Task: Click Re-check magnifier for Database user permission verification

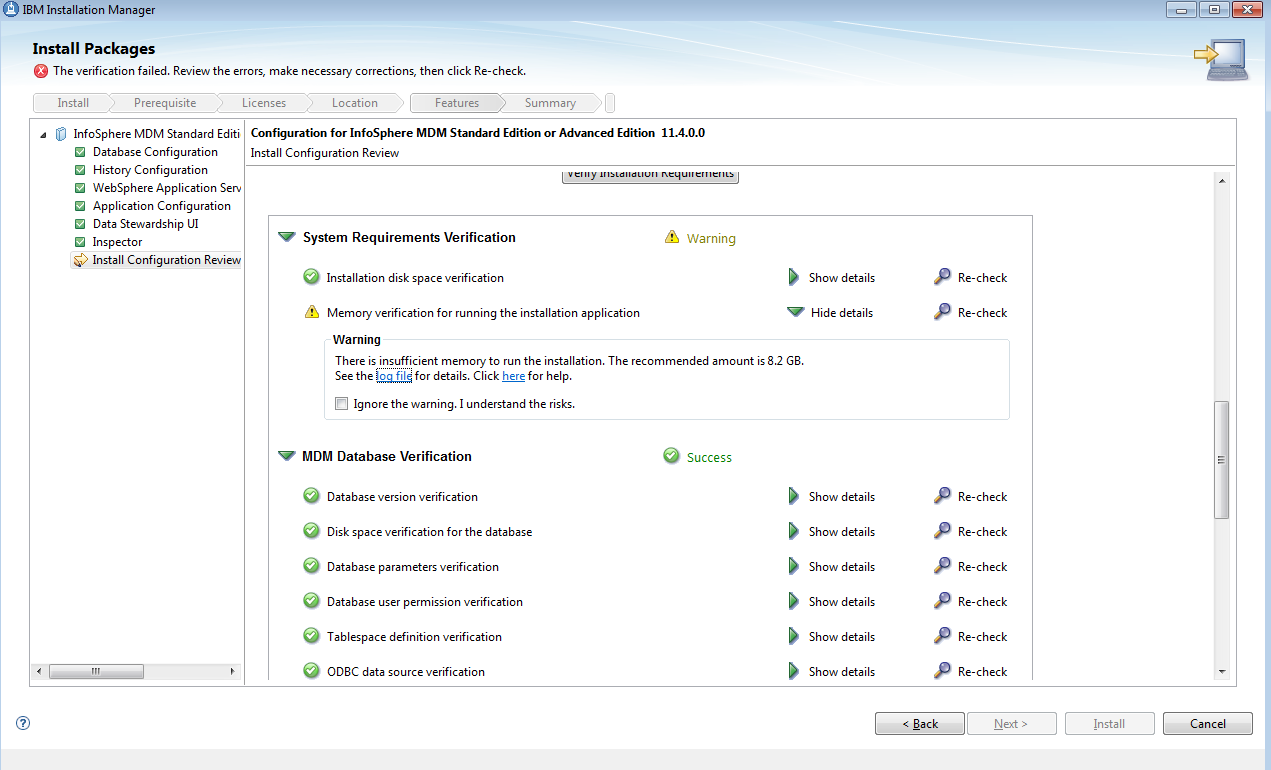Action: coord(942,601)
